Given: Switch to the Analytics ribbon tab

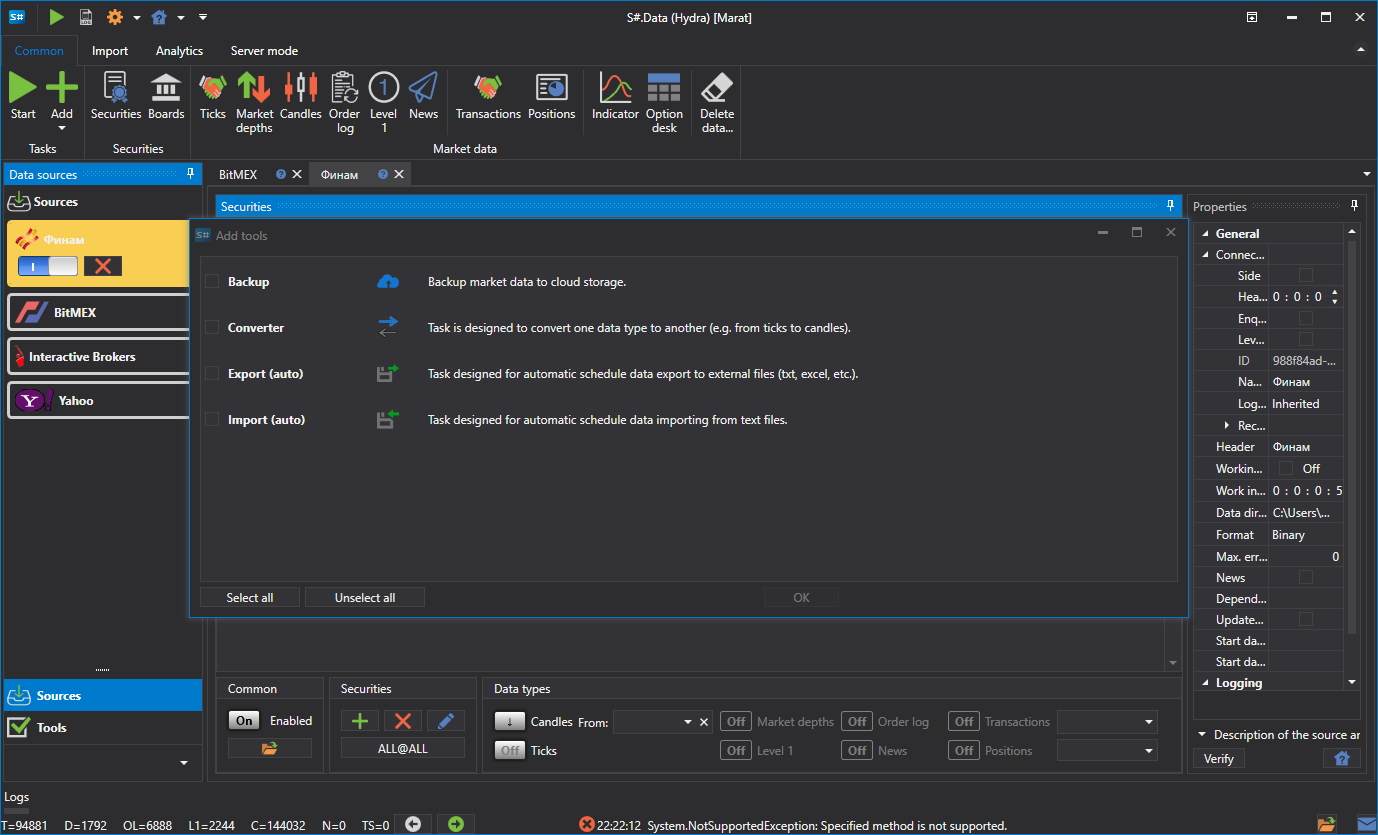Looking at the screenshot, I should [x=180, y=51].
